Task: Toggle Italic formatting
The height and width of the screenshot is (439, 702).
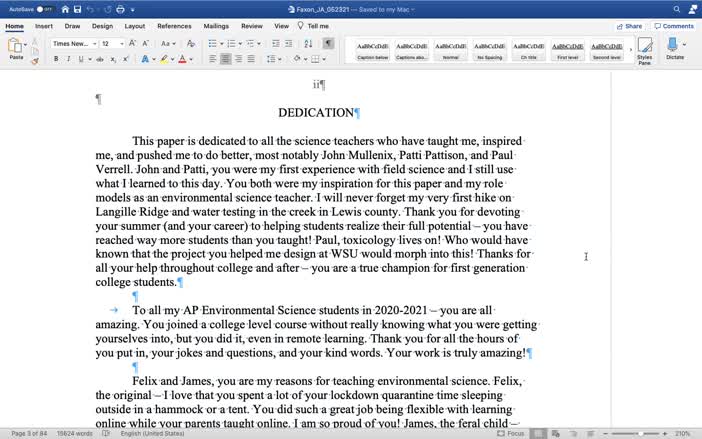Action: tap(68, 59)
